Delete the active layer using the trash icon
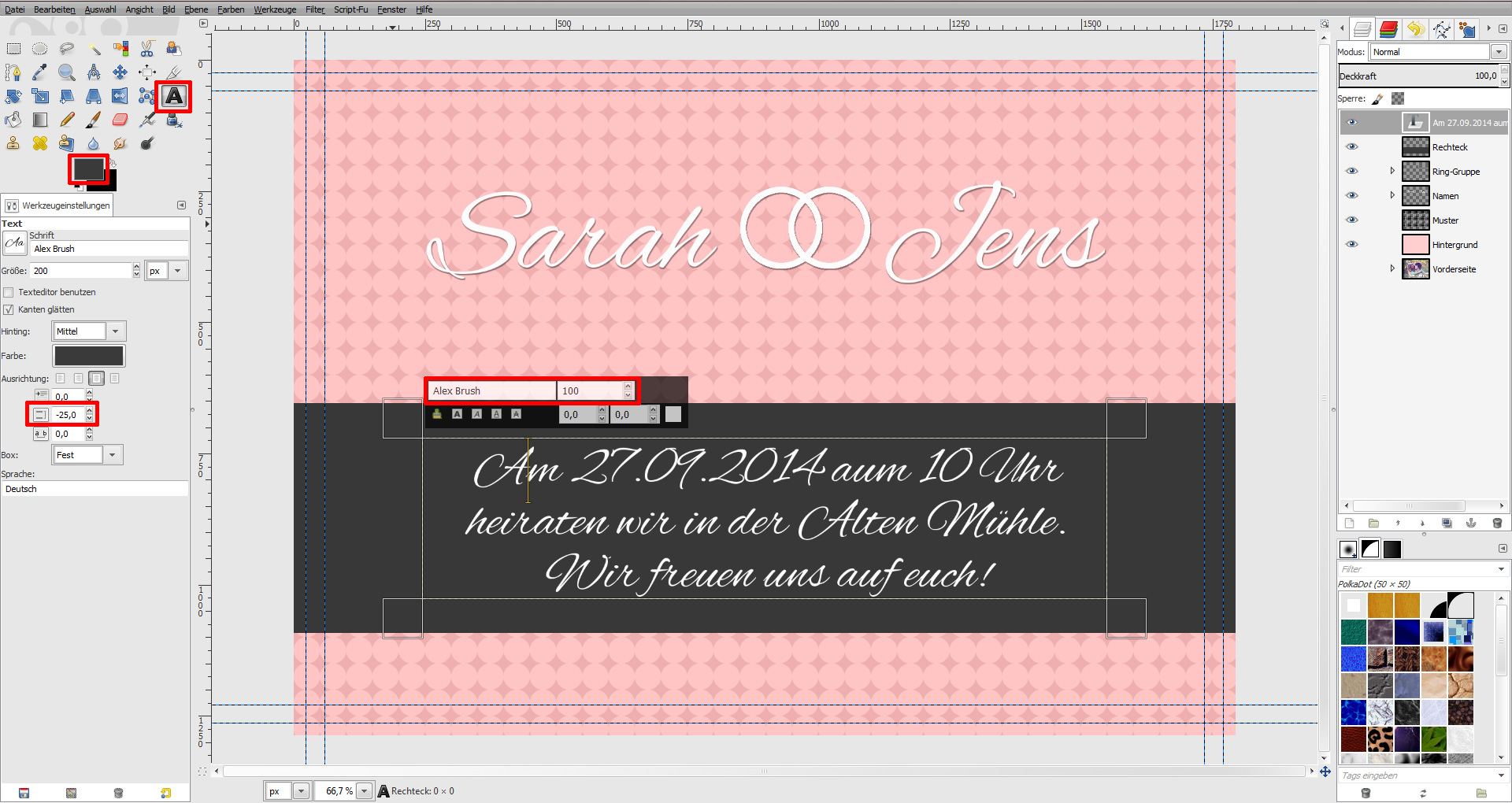Viewport: 1512px width, 803px height. tap(1497, 523)
